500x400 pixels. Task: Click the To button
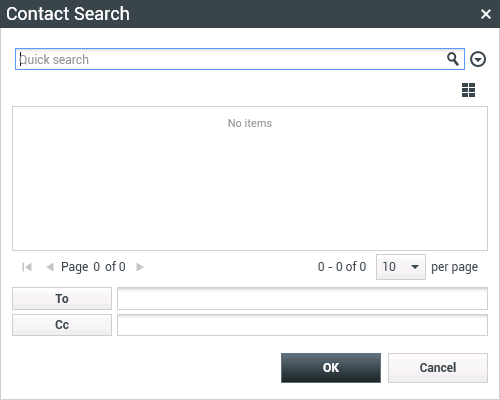[x=62, y=298]
